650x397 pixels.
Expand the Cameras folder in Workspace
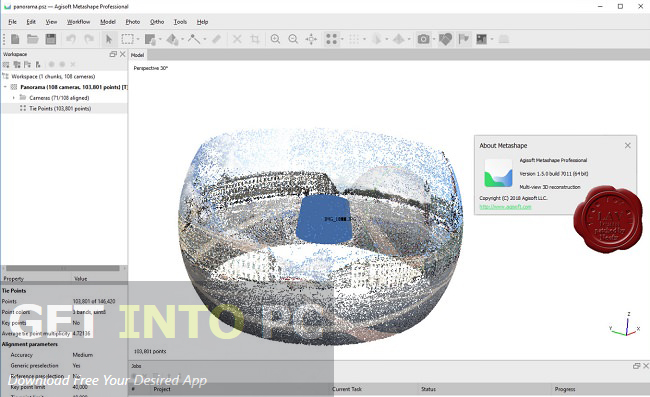[x=14, y=98]
